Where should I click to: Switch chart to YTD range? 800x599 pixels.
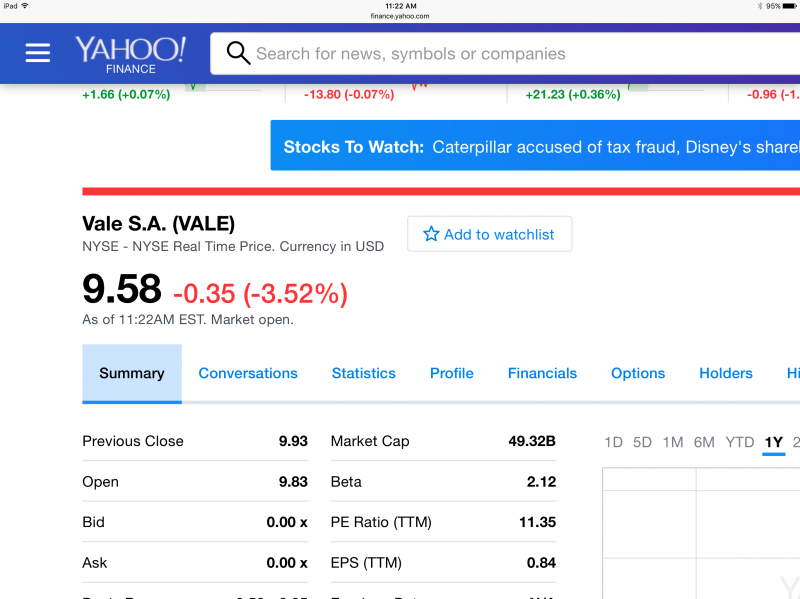[739, 442]
